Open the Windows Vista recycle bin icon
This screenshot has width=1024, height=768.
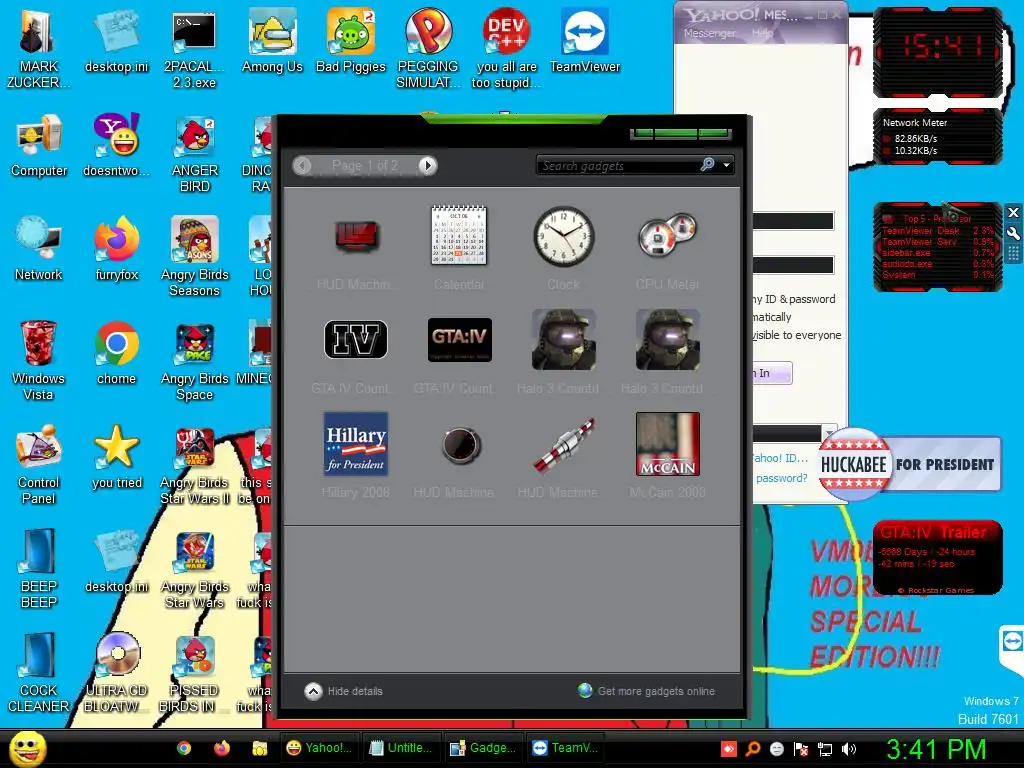pos(39,360)
